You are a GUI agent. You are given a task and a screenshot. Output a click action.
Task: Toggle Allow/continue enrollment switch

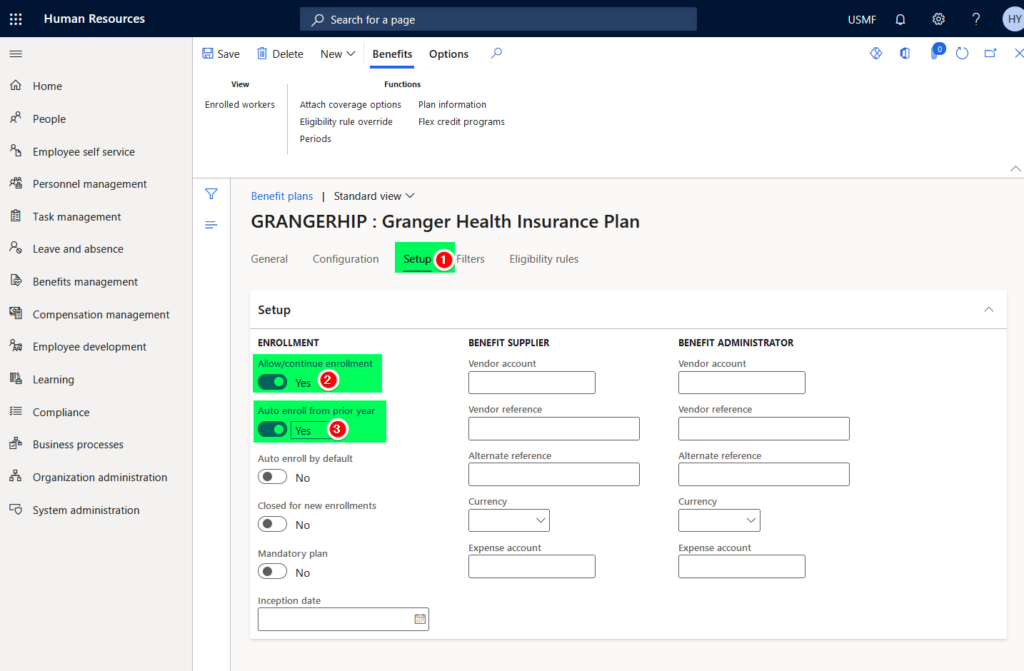coord(272,382)
